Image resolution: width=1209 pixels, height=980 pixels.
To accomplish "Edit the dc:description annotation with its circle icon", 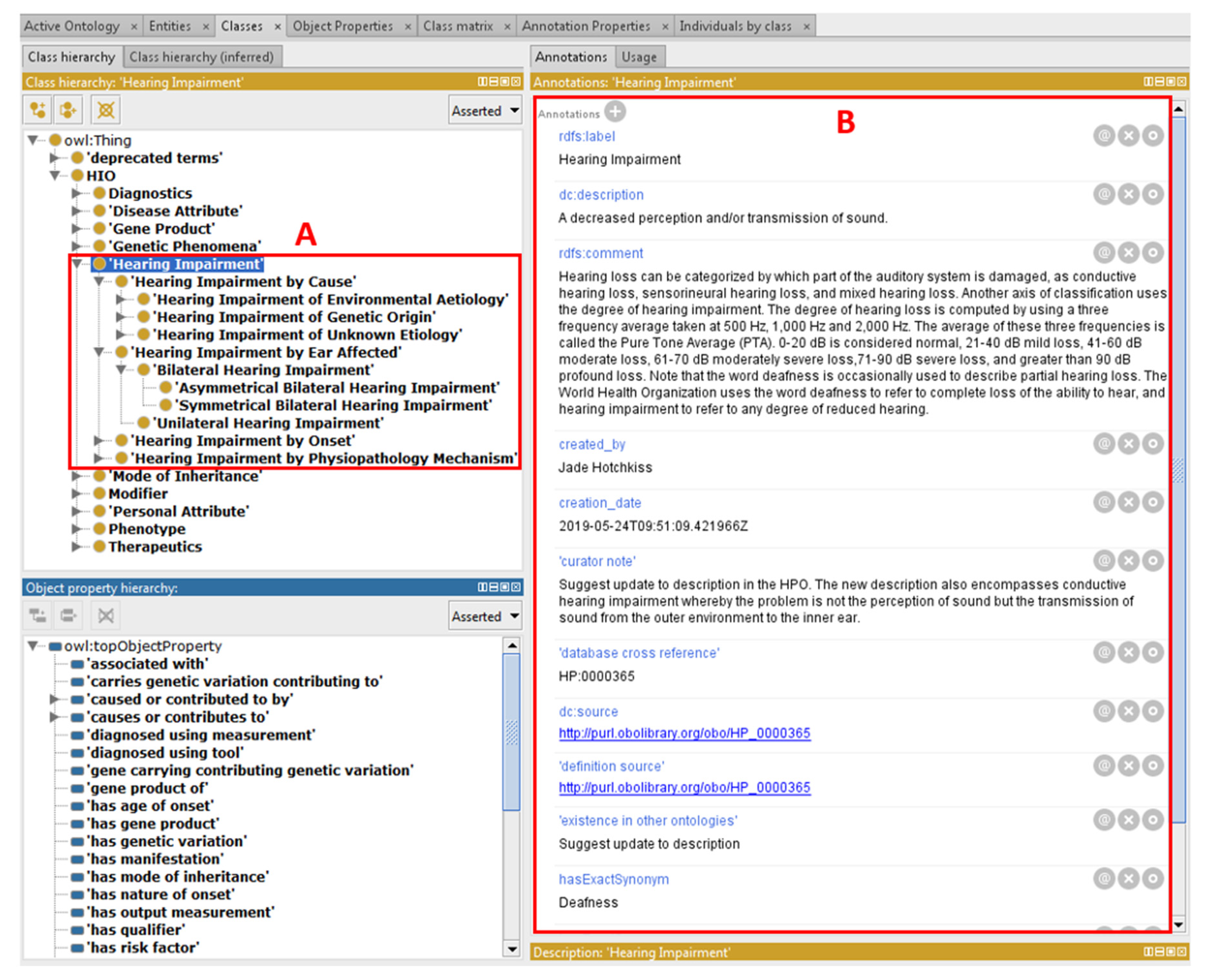I will click(x=1153, y=194).
